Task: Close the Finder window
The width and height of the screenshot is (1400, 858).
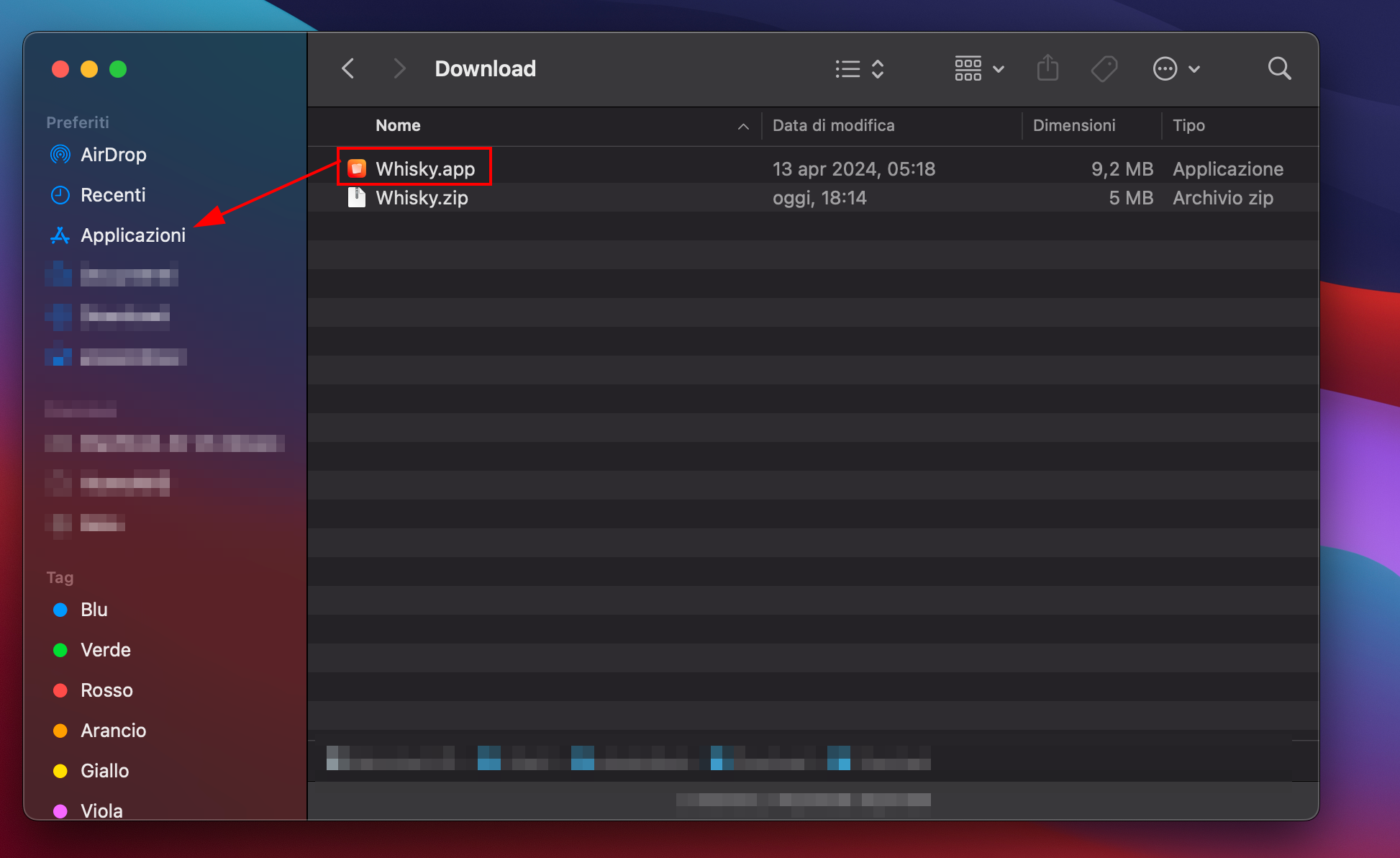Action: tap(60, 69)
